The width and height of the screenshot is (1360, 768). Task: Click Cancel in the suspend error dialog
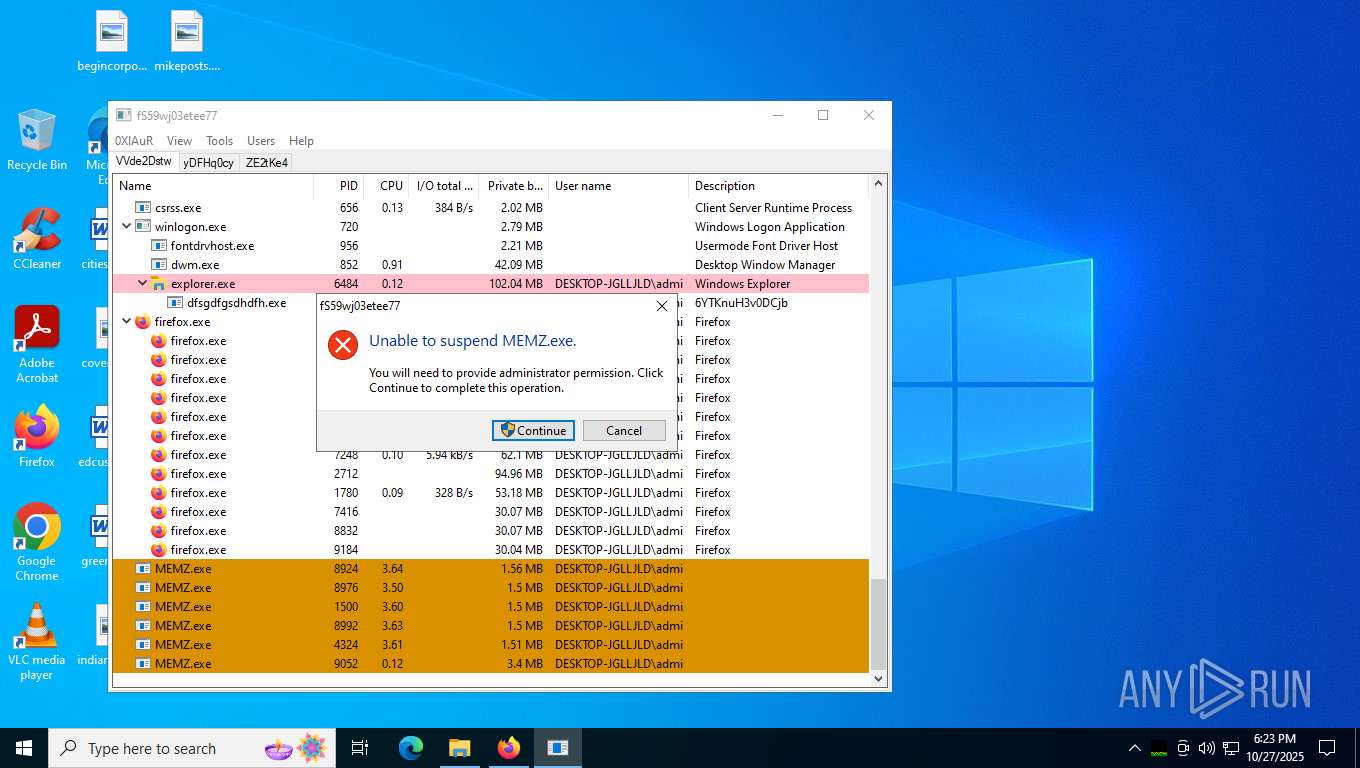tap(624, 430)
